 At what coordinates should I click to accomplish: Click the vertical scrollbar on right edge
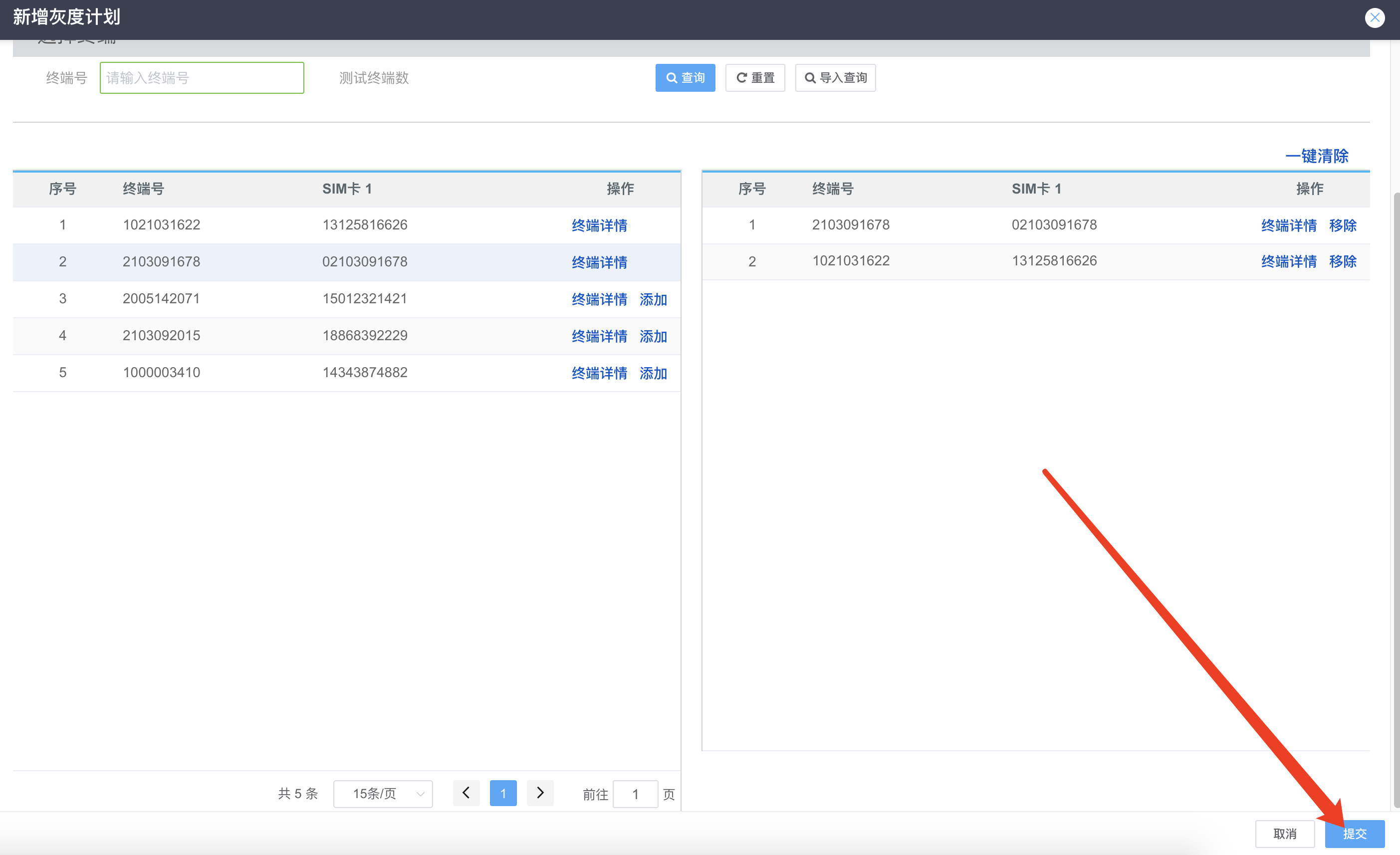tap(1396, 500)
